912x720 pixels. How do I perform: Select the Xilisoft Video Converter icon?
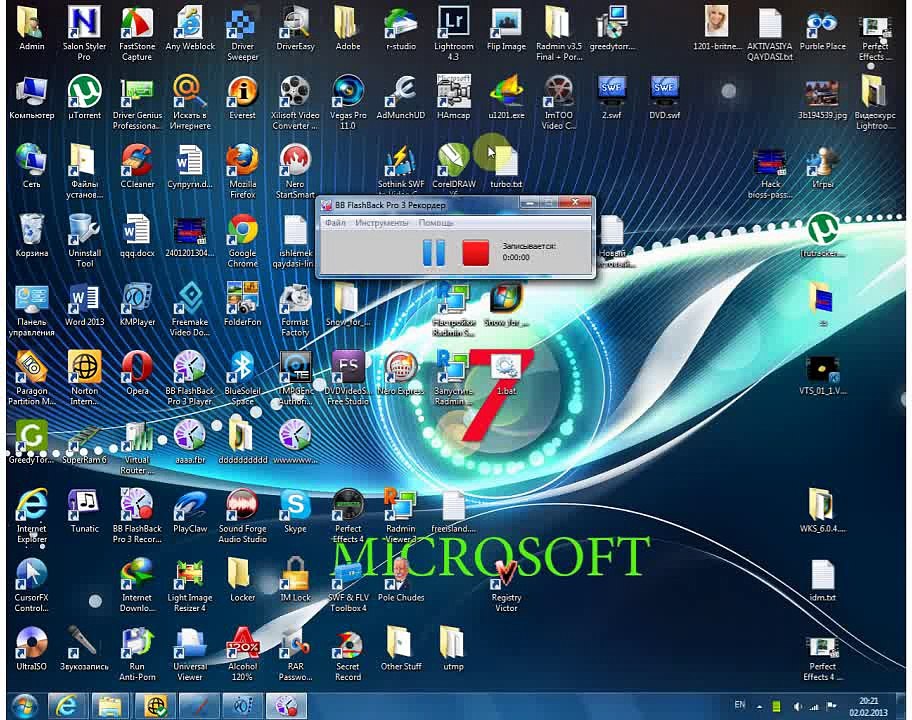[295, 102]
